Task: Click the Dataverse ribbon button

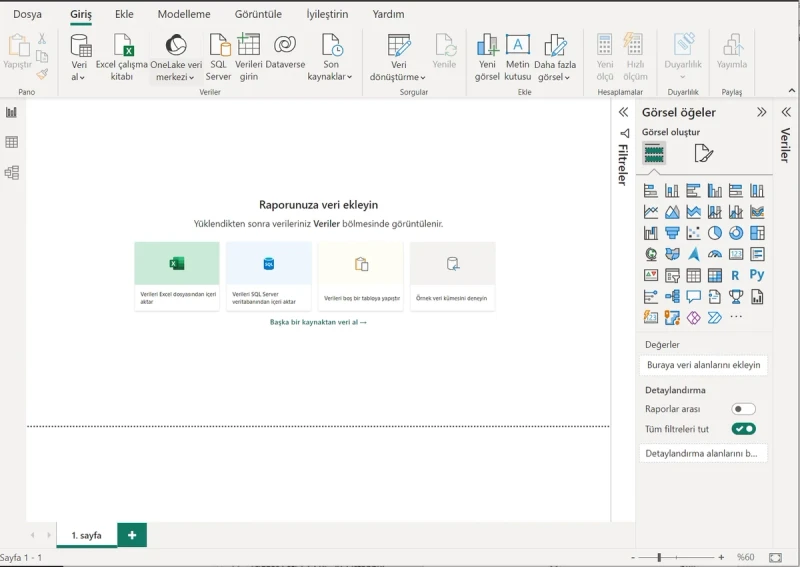Action: coord(285,52)
